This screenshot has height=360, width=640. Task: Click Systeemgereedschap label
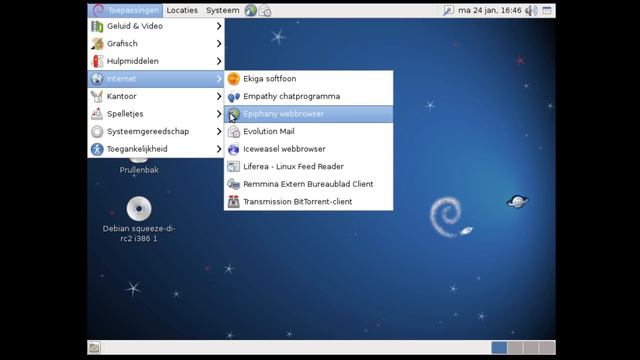coord(148,131)
